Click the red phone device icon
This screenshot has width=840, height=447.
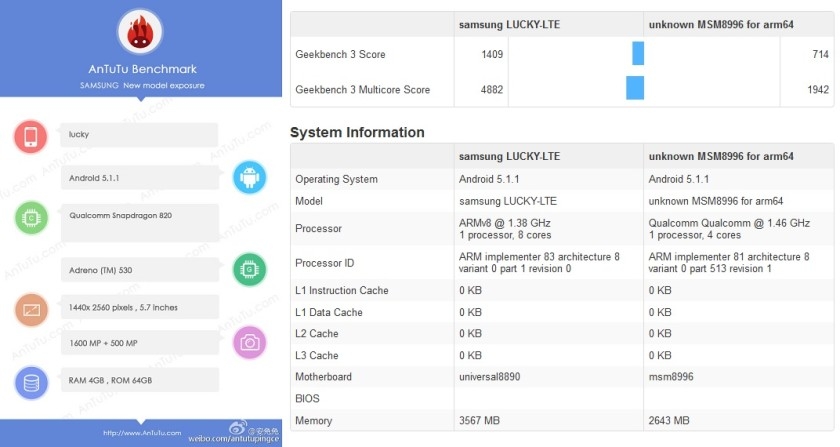(x=31, y=136)
